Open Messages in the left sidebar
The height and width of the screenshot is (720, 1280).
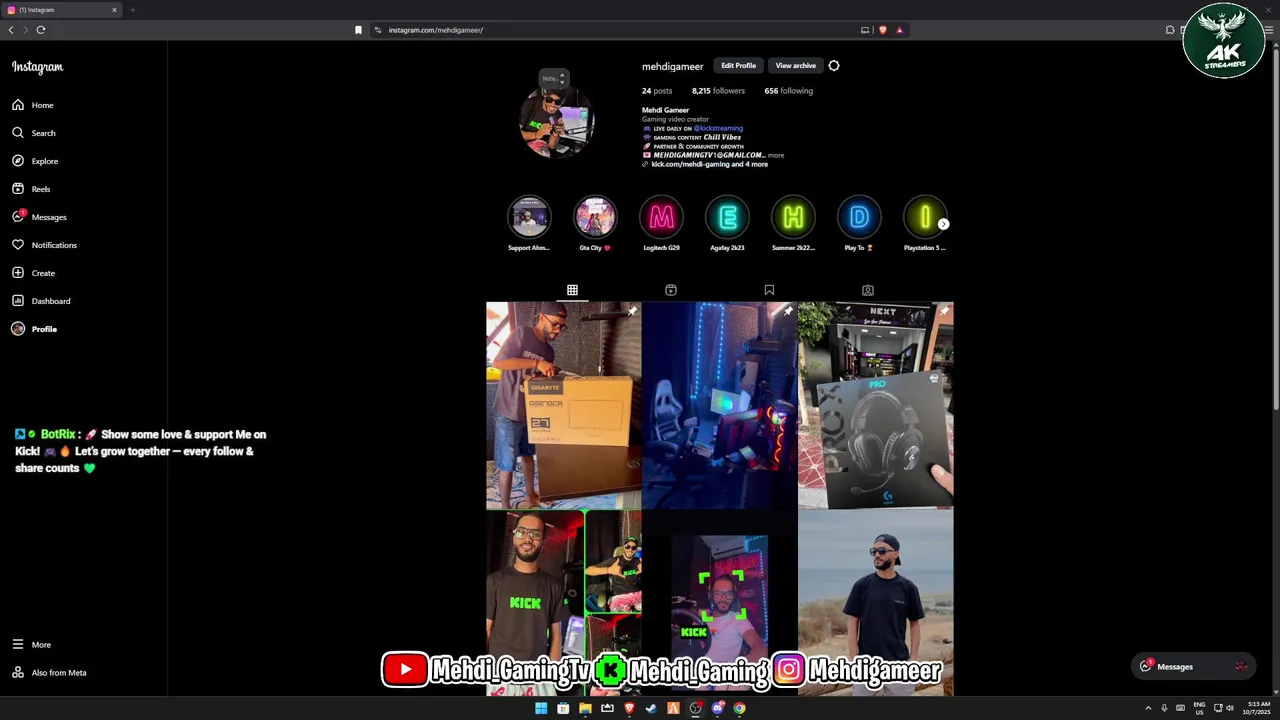(39, 217)
